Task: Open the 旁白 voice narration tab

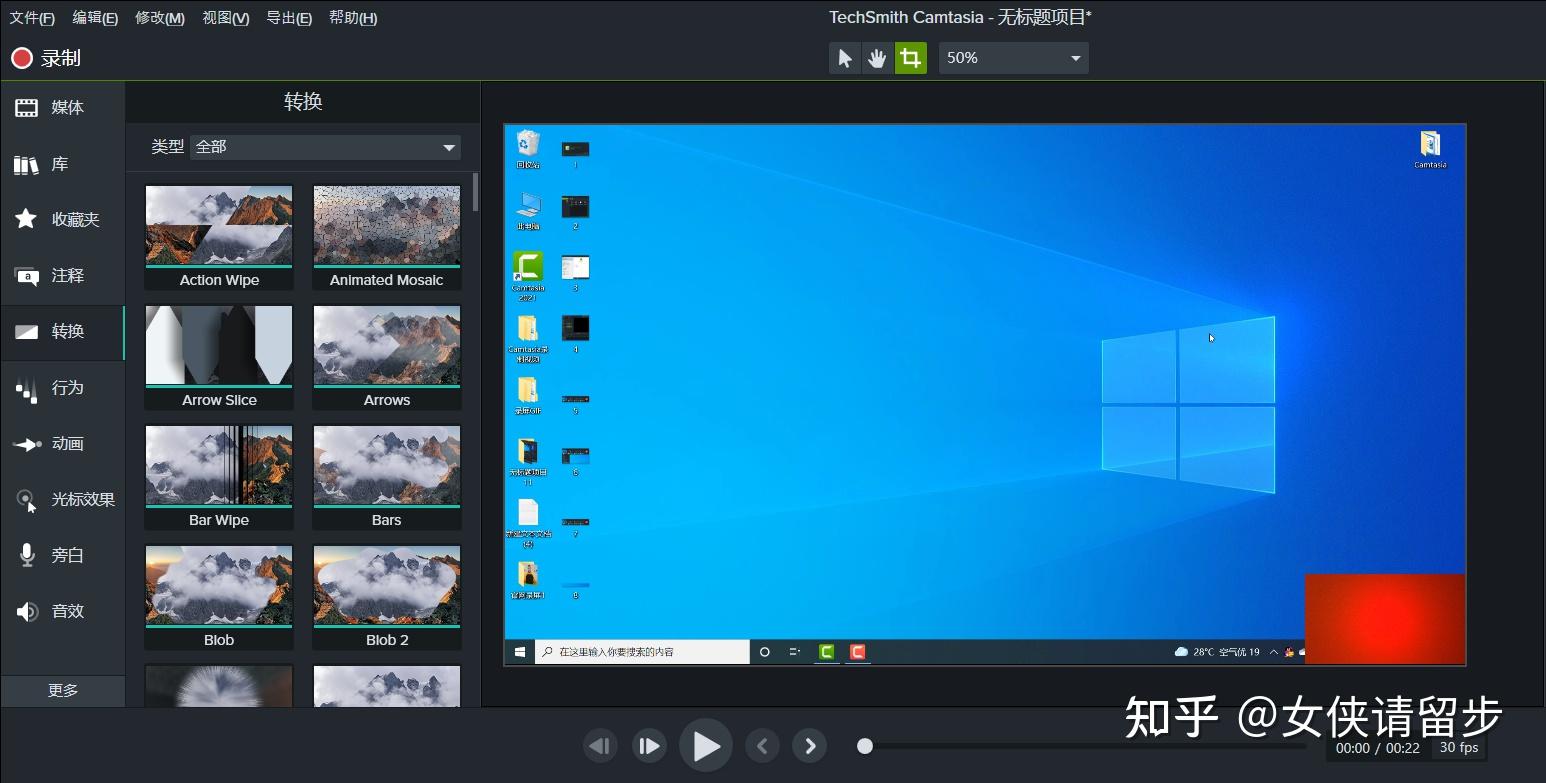Action: (63, 556)
